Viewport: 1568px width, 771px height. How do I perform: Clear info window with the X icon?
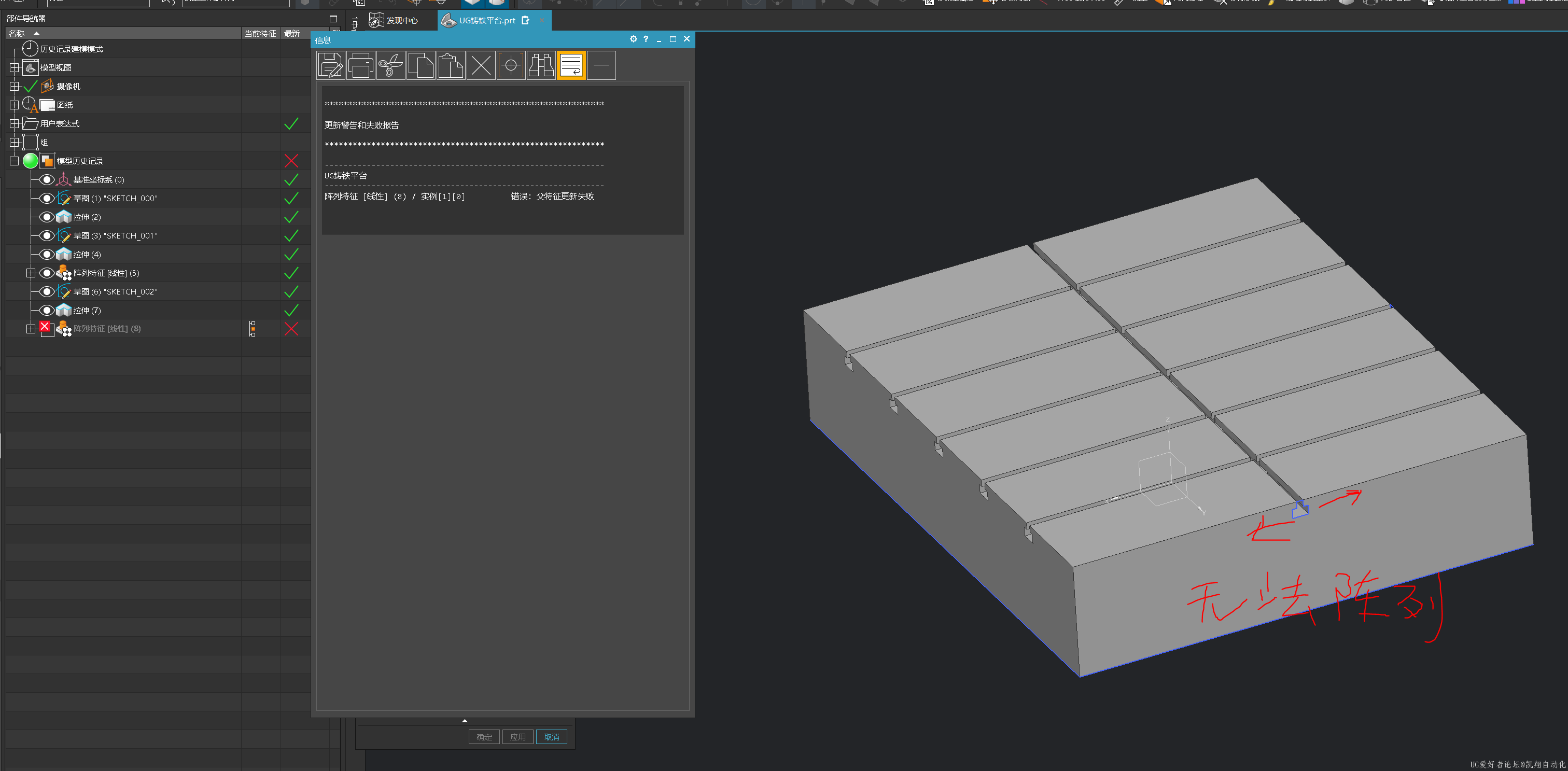click(481, 65)
